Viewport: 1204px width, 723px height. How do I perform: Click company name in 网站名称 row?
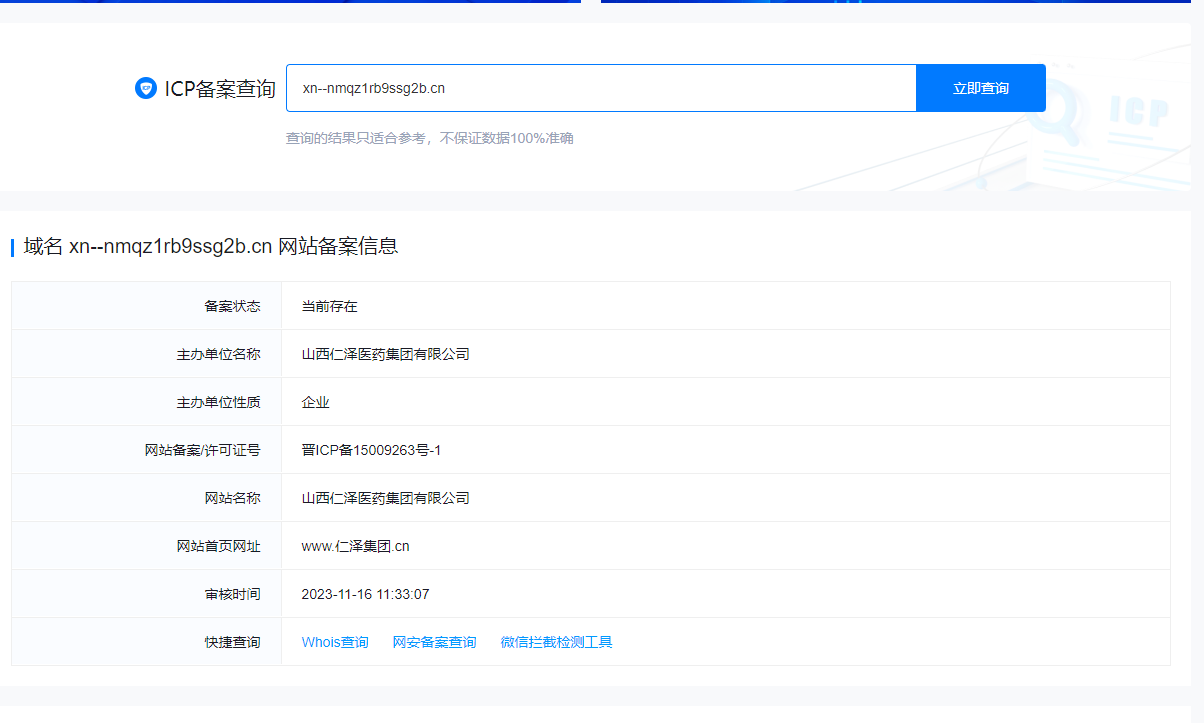(385, 498)
